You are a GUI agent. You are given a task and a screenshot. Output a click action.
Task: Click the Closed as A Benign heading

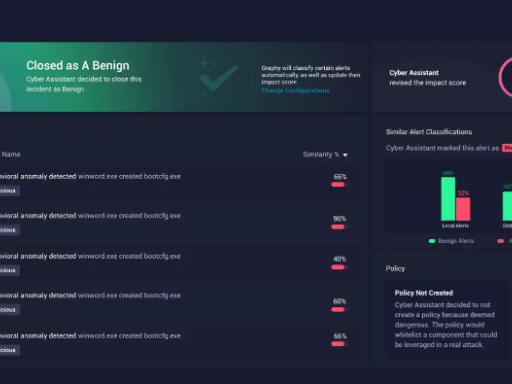(78, 66)
